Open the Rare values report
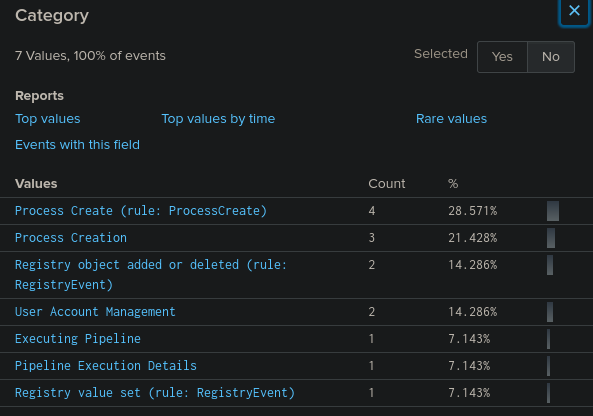 pos(451,119)
